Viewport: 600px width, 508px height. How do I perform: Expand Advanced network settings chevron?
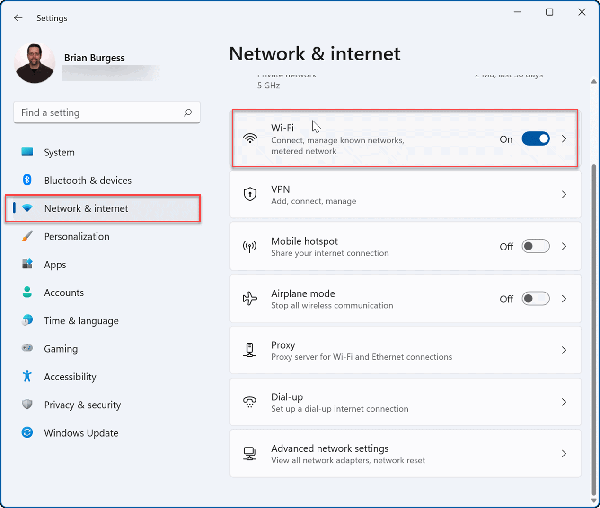point(564,454)
